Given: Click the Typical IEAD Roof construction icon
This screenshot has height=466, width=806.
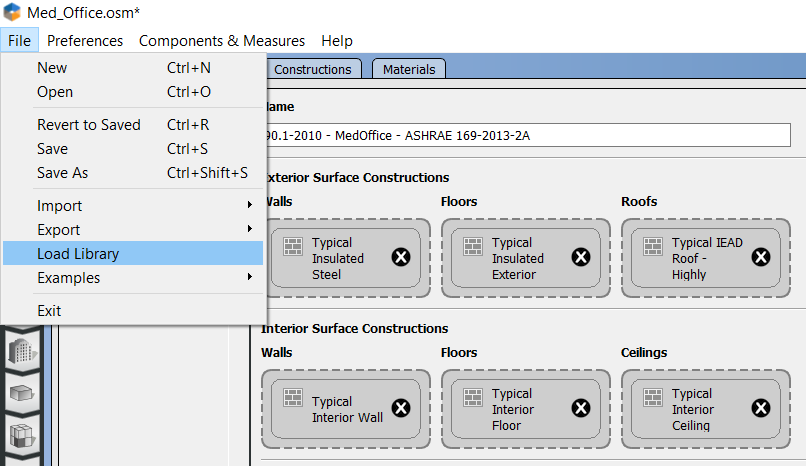Looking at the screenshot, I should tap(653, 247).
